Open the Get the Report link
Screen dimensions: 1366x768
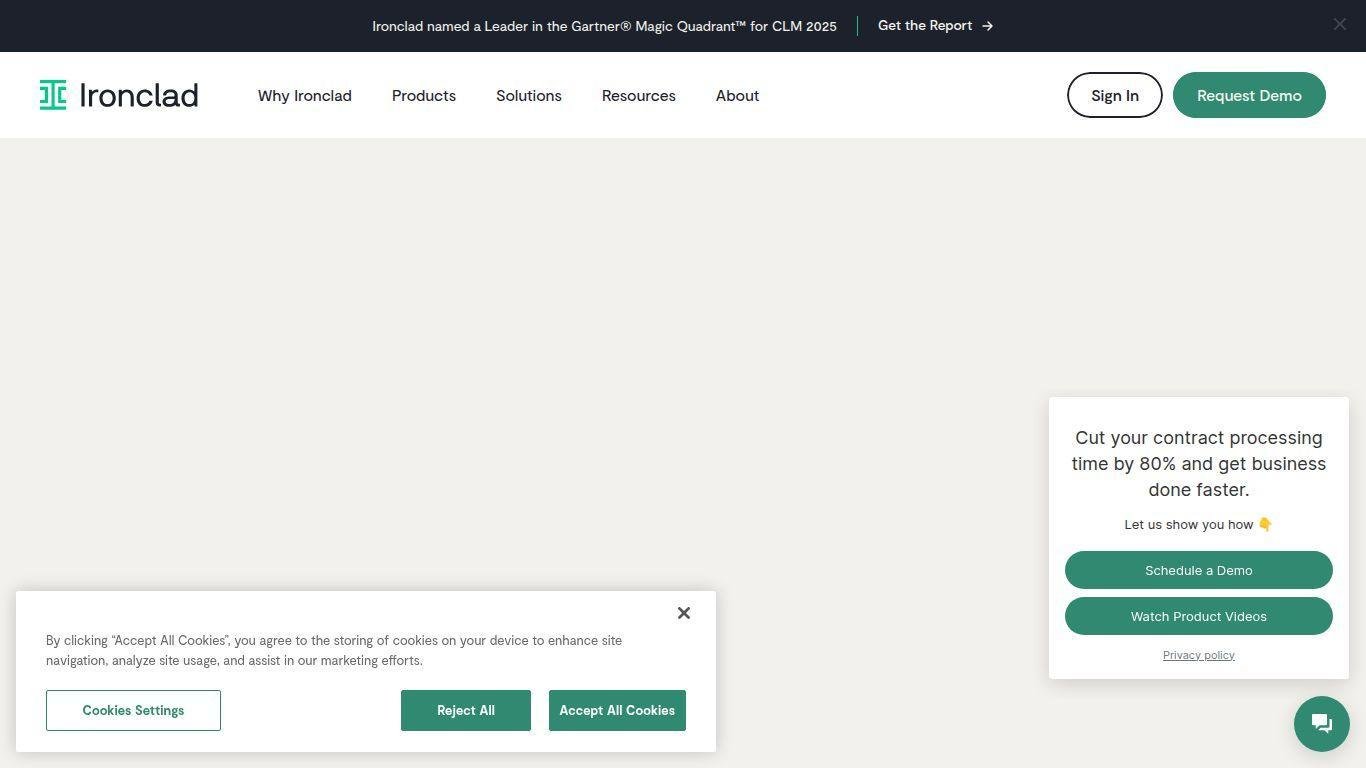(924, 26)
